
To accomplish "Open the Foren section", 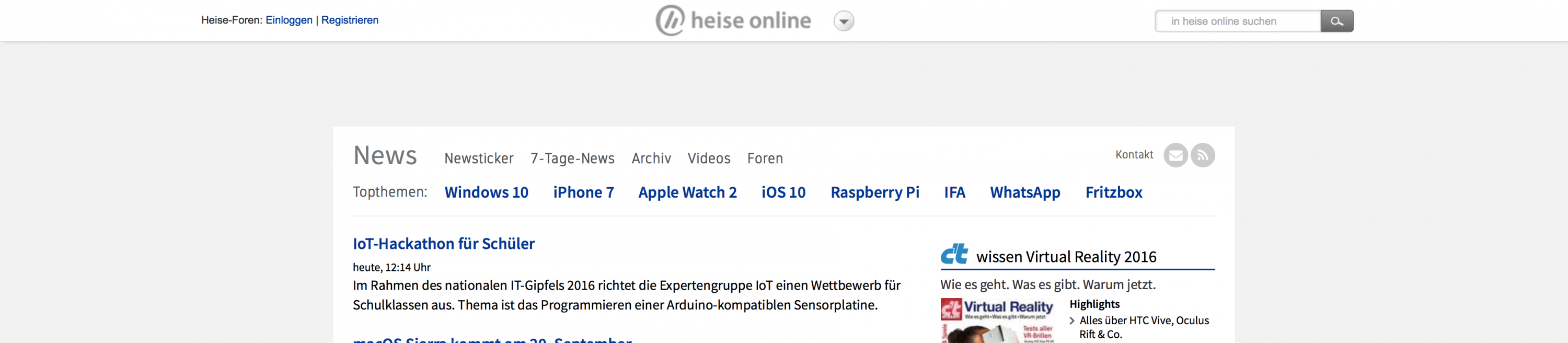I will point(765,158).
